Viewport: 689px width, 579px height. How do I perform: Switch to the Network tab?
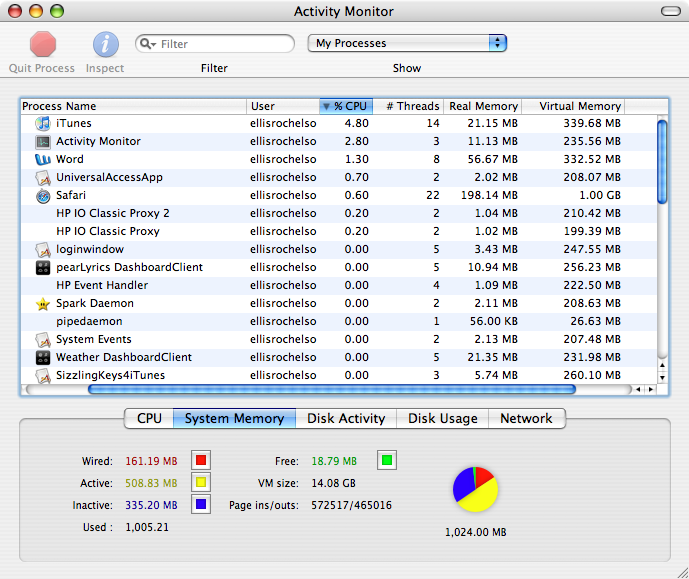coord(526,418)
